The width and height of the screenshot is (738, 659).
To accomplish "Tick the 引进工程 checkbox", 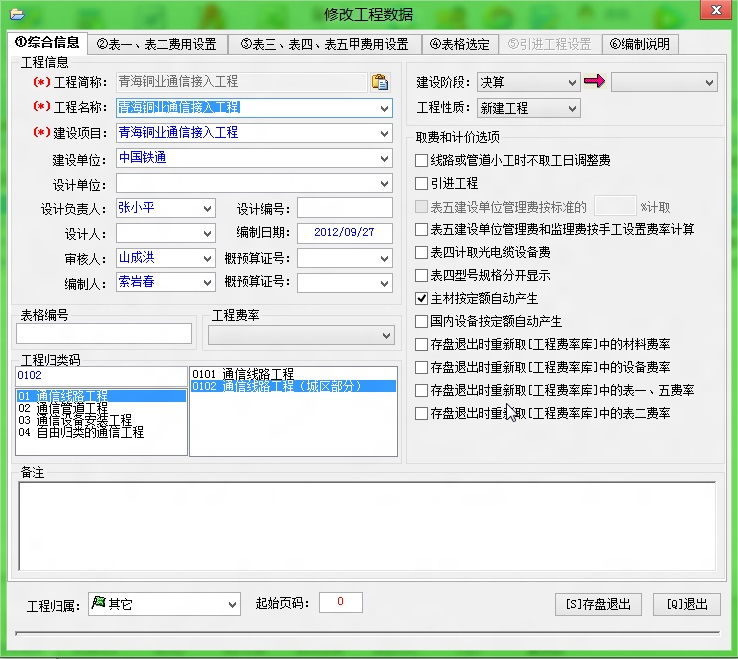I will [421, 183].
